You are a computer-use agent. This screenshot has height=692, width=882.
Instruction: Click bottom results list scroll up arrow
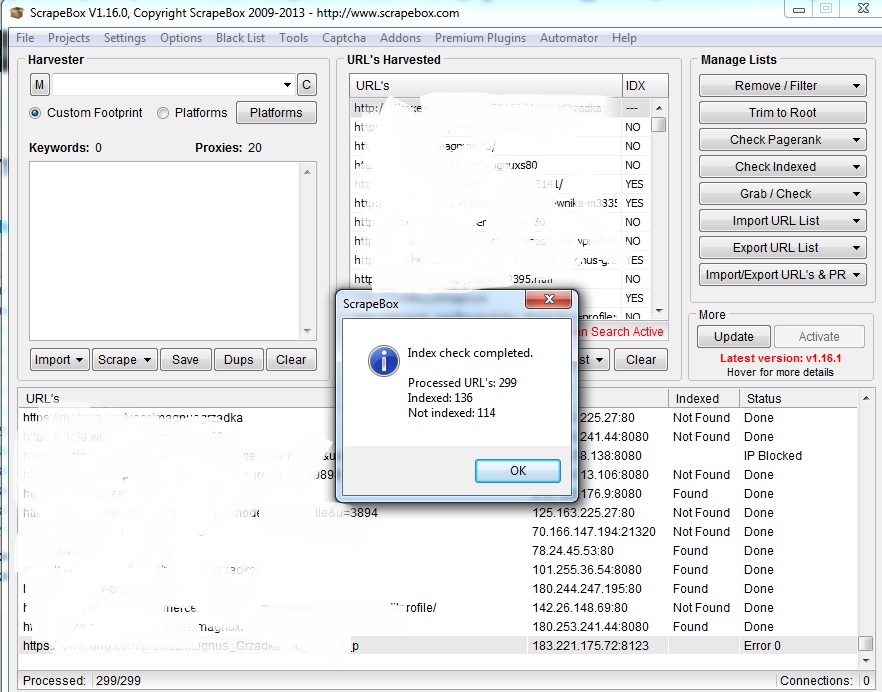[866, 398]
